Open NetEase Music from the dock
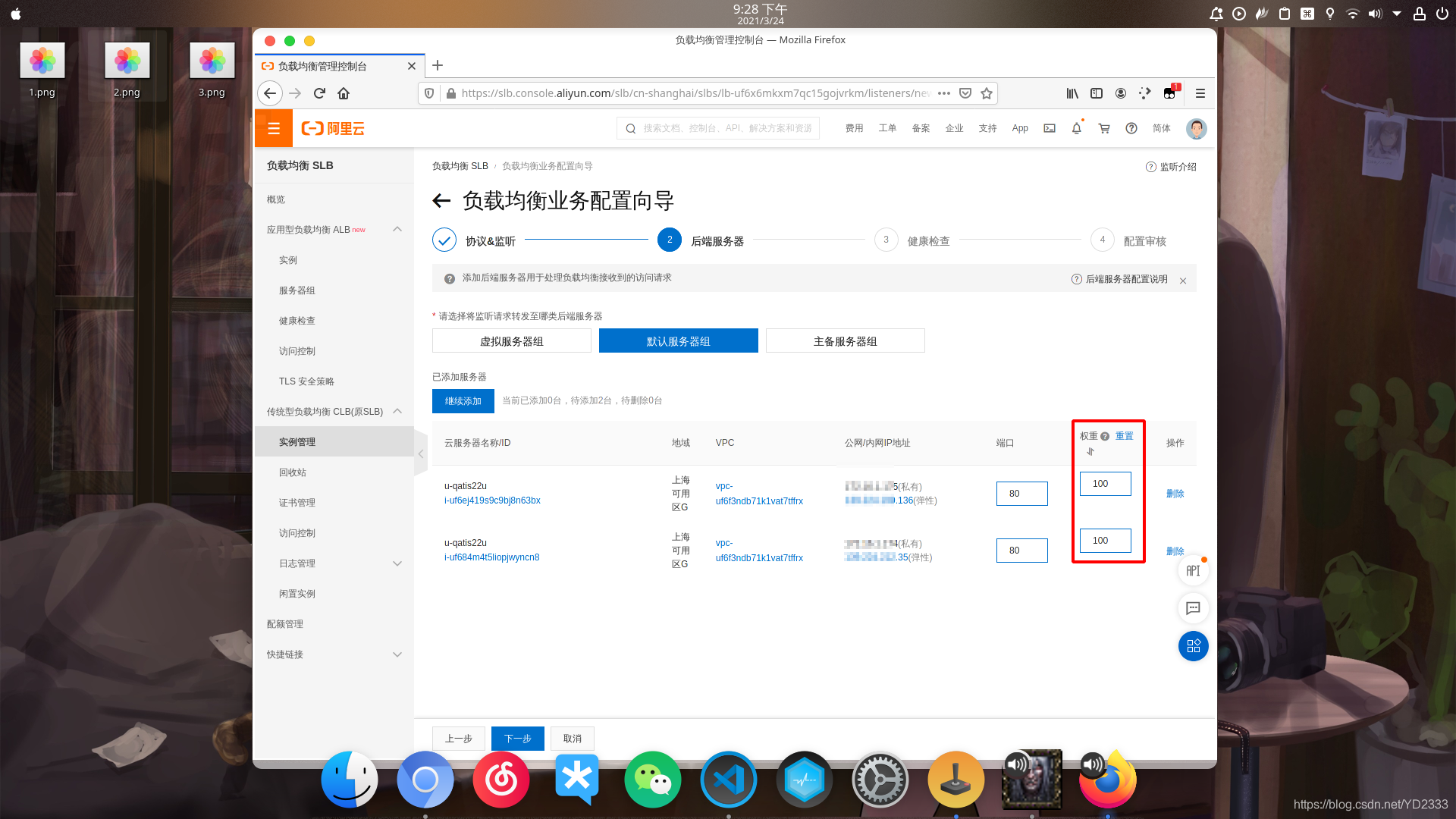The width and height of the screenshot is (1456, 819). click(501, 780)
